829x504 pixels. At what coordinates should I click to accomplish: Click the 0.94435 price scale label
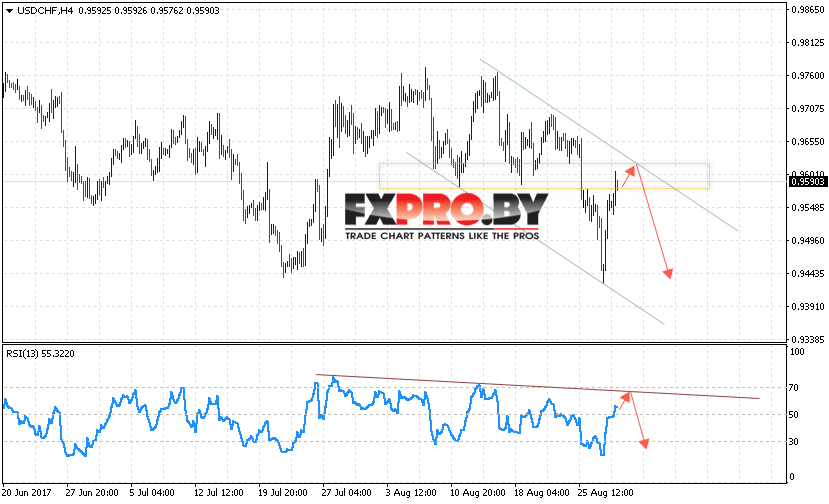pyautogui.click(x=807, y=273)
